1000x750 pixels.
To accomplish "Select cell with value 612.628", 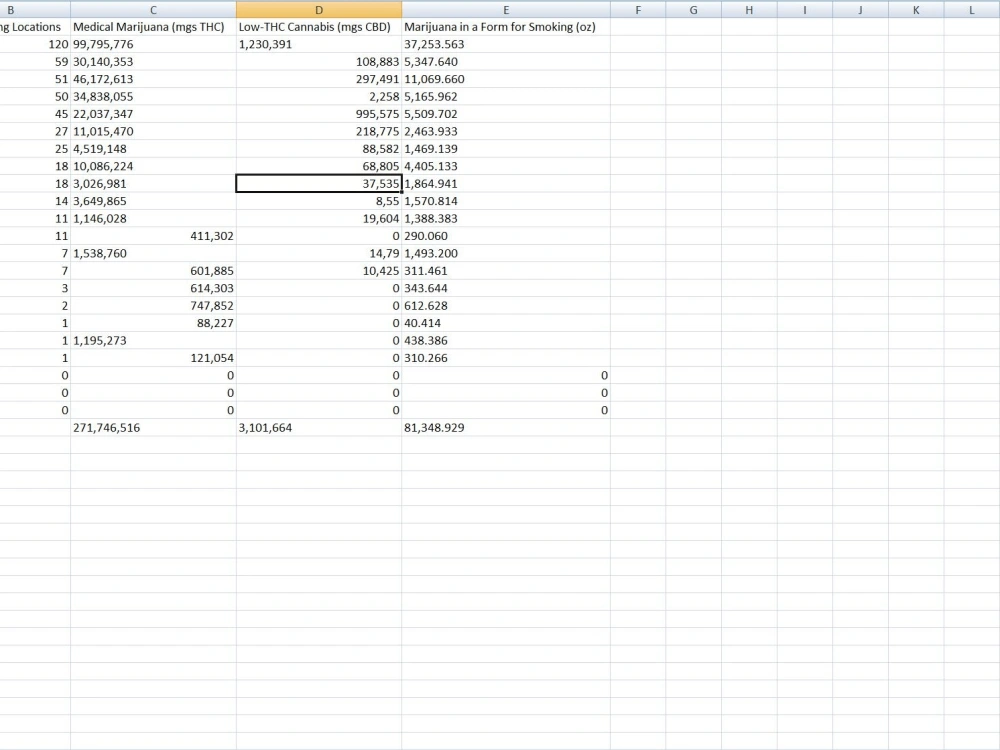I will point(506,305).
